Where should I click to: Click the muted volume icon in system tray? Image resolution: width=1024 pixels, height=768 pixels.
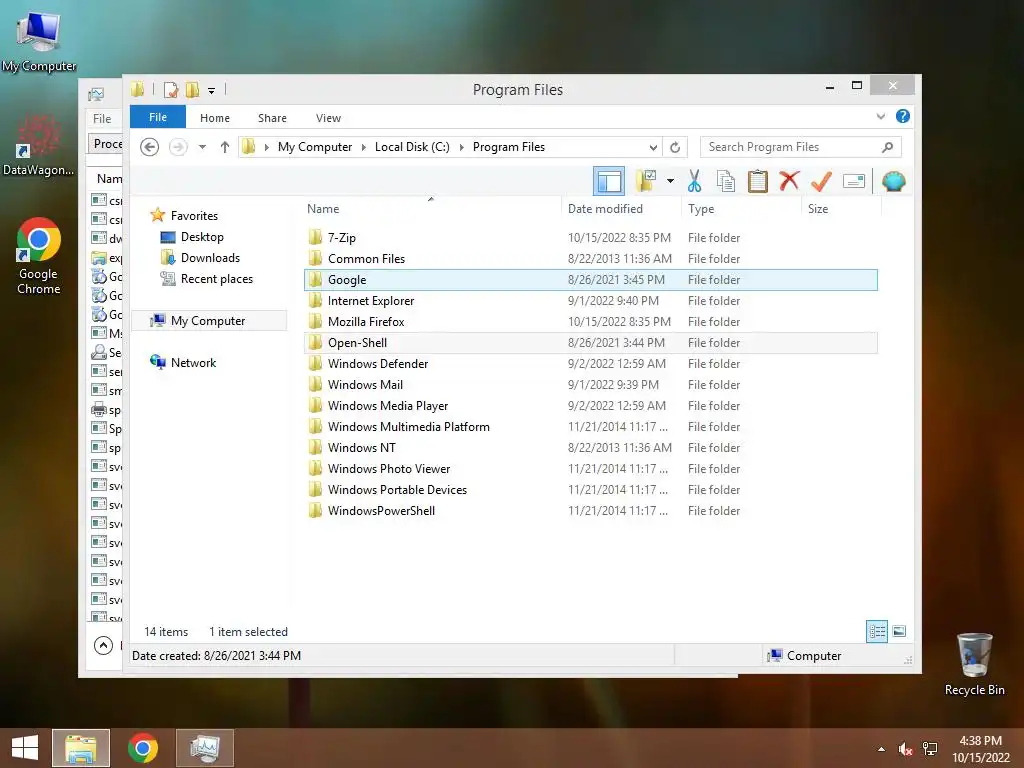coord(905,749)
